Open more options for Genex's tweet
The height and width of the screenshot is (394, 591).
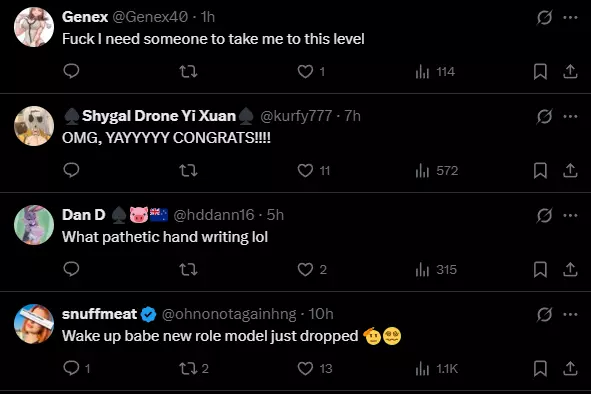tap(570, 17)
